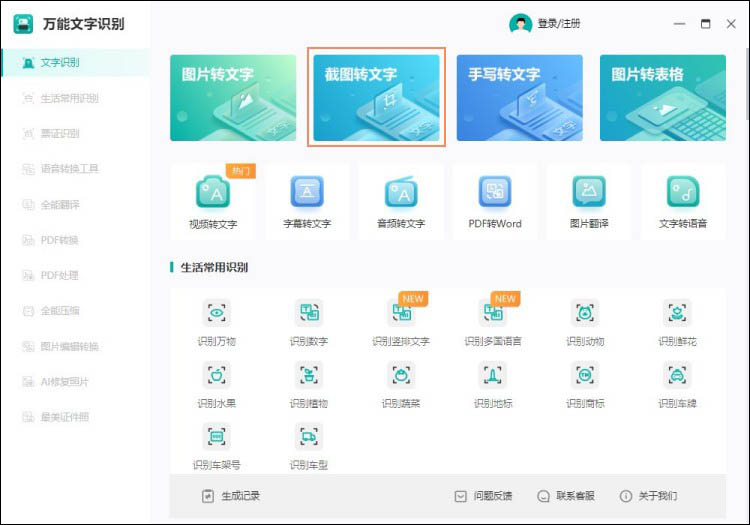Maximize the application window
Image resolution: width=750 pixels, height=525 pixels.
point(706,23)
